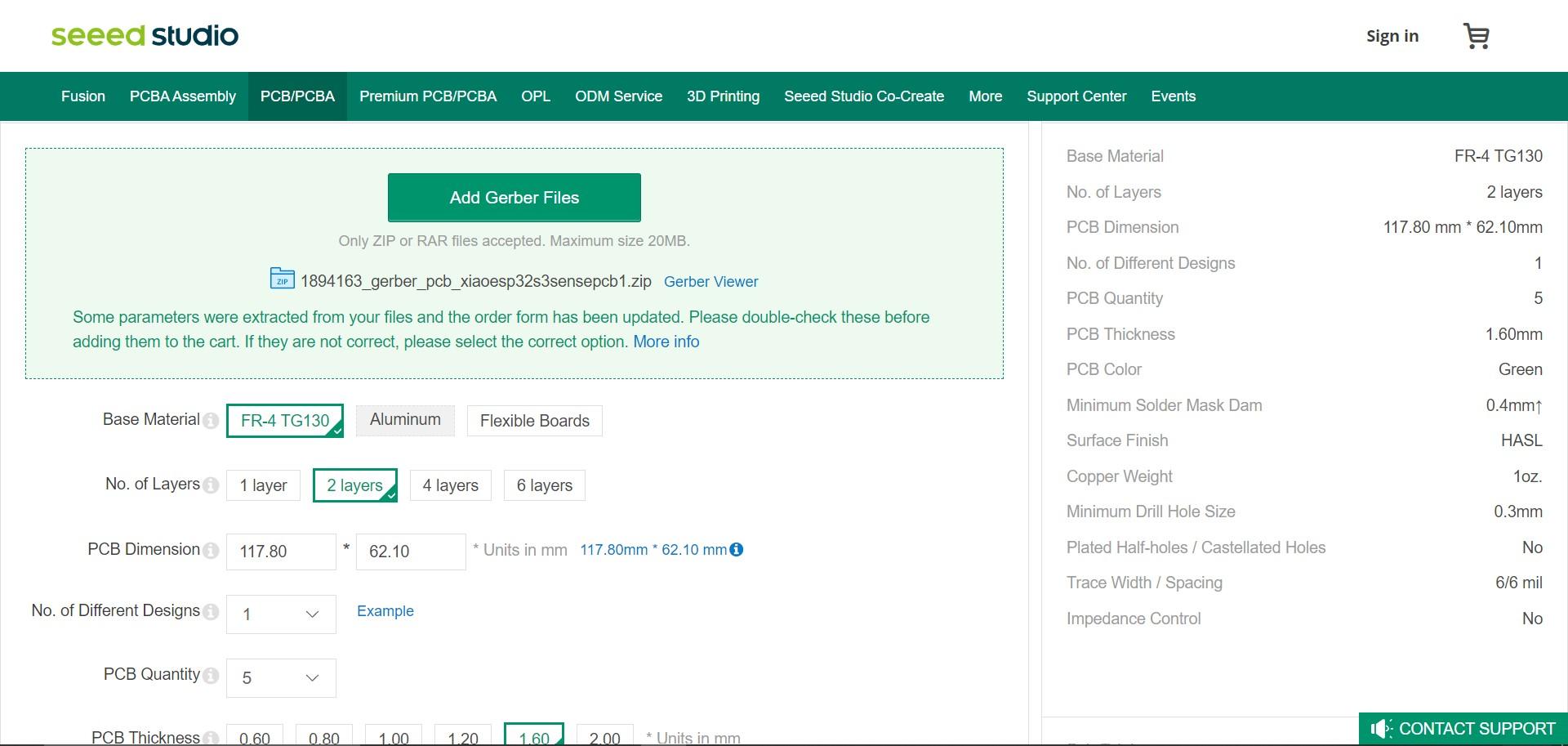Select FR-4 TG130 base material
Image resolution: width=1568 pixels, height=746 pixels.
point(285,421)
